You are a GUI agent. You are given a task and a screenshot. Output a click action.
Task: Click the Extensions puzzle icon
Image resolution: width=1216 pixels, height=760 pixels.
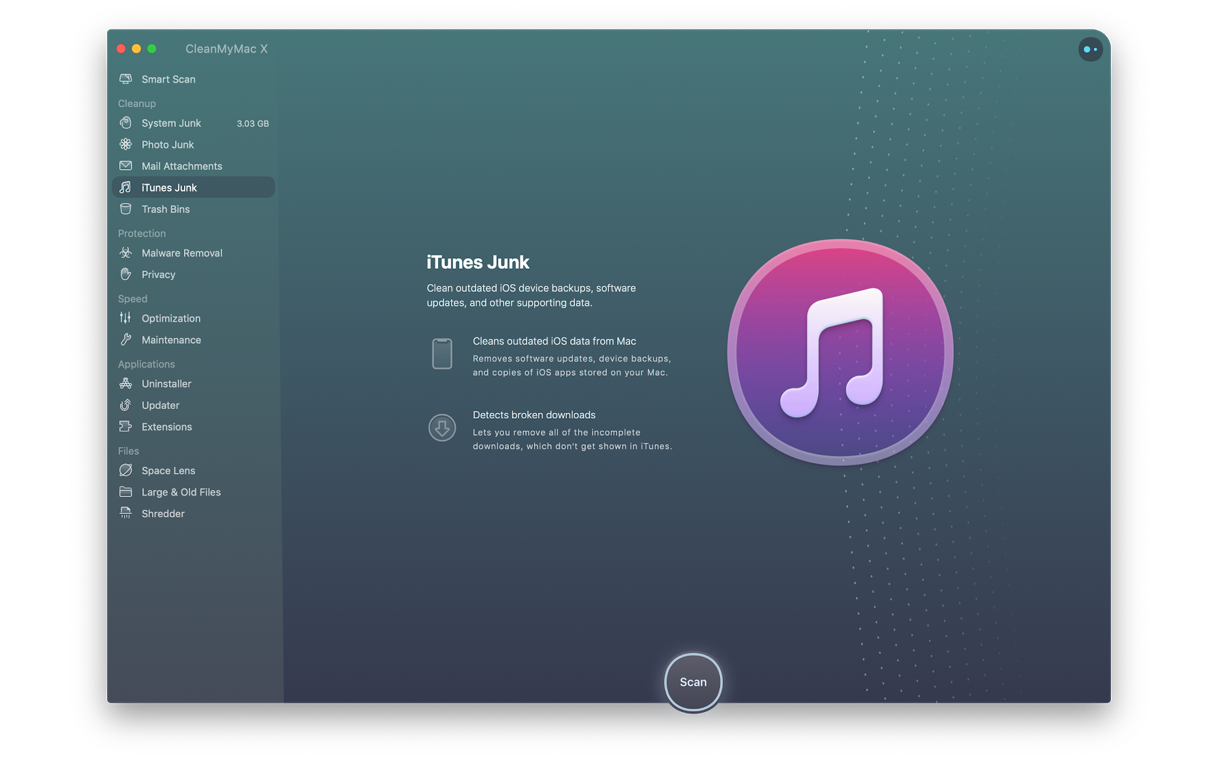click(x=125, y=427)
